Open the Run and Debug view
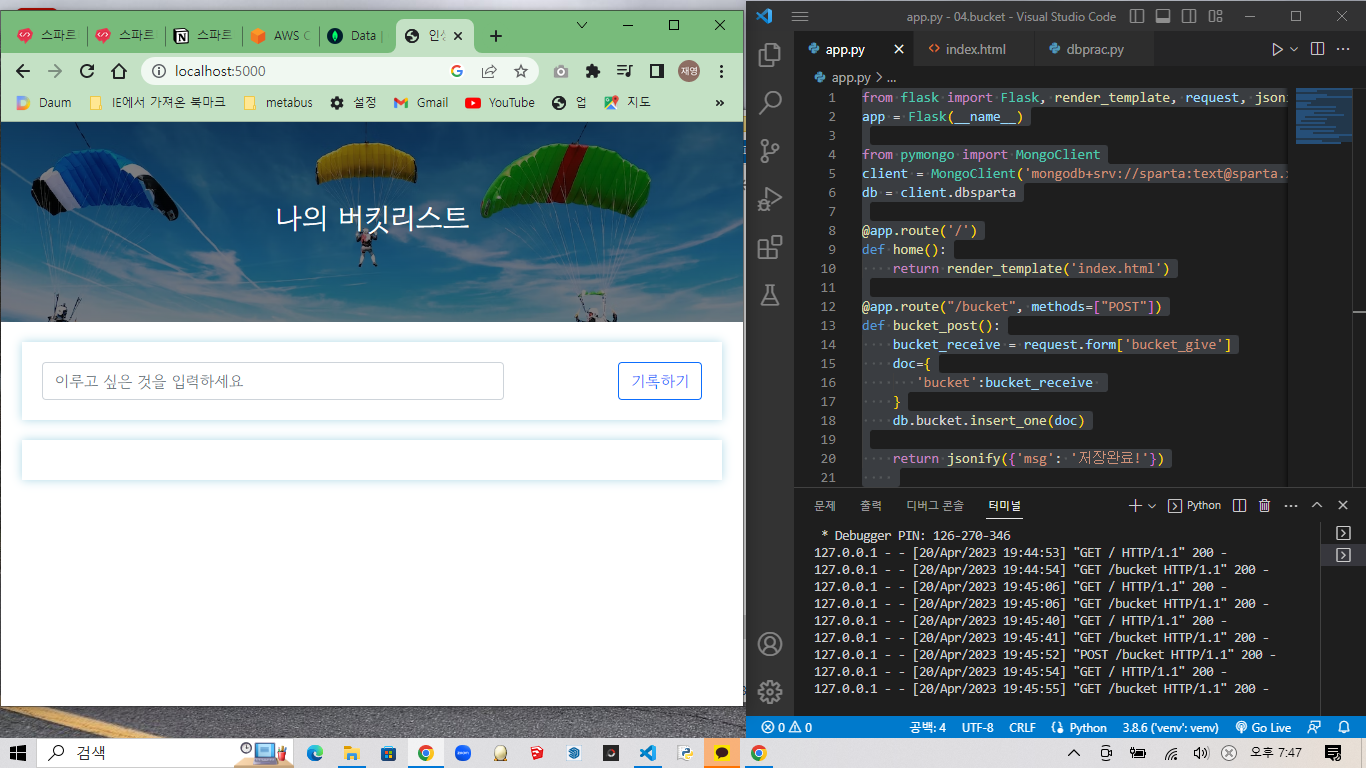1366x768 pixels. coord(770,199)
